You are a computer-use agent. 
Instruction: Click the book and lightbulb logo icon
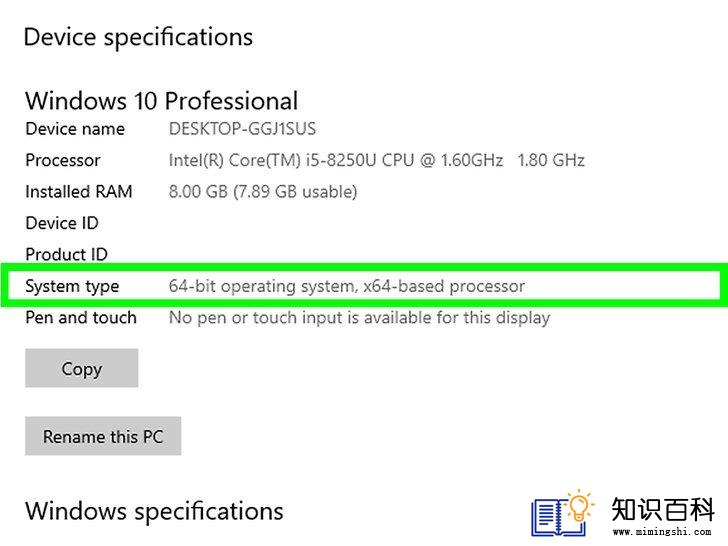coord(563,513)
